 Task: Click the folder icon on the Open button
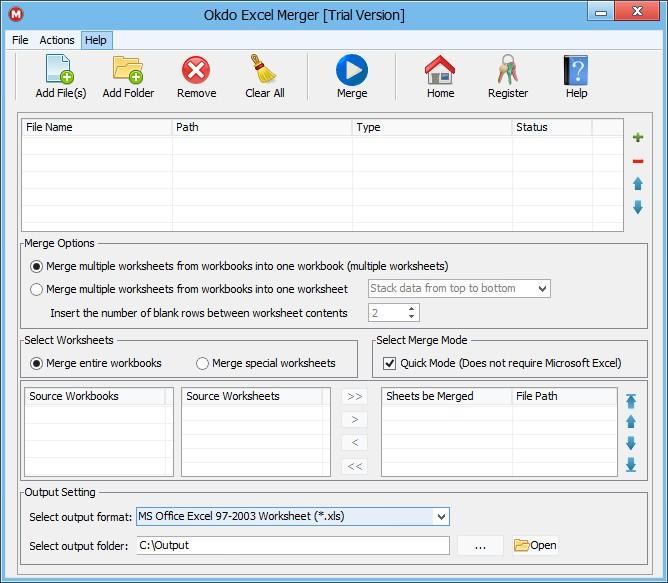521,545
